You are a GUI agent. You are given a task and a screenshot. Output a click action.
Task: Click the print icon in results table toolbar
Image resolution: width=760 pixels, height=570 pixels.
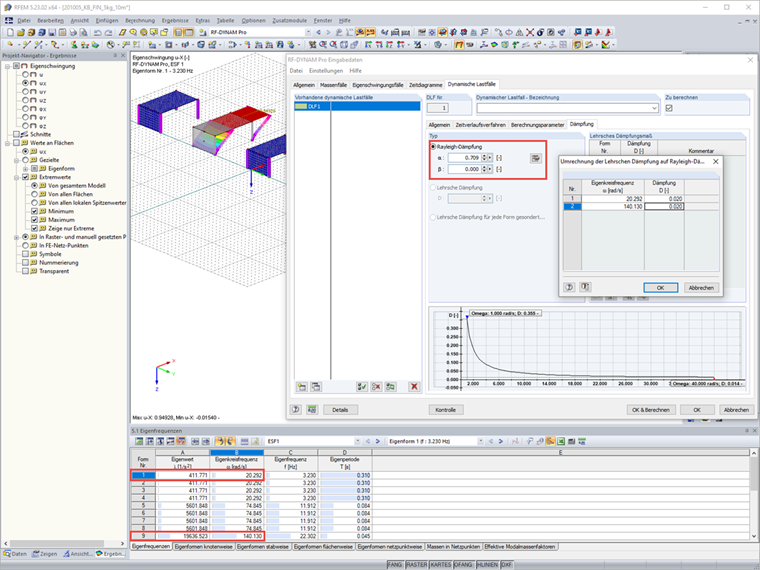(x=571, y=441)
